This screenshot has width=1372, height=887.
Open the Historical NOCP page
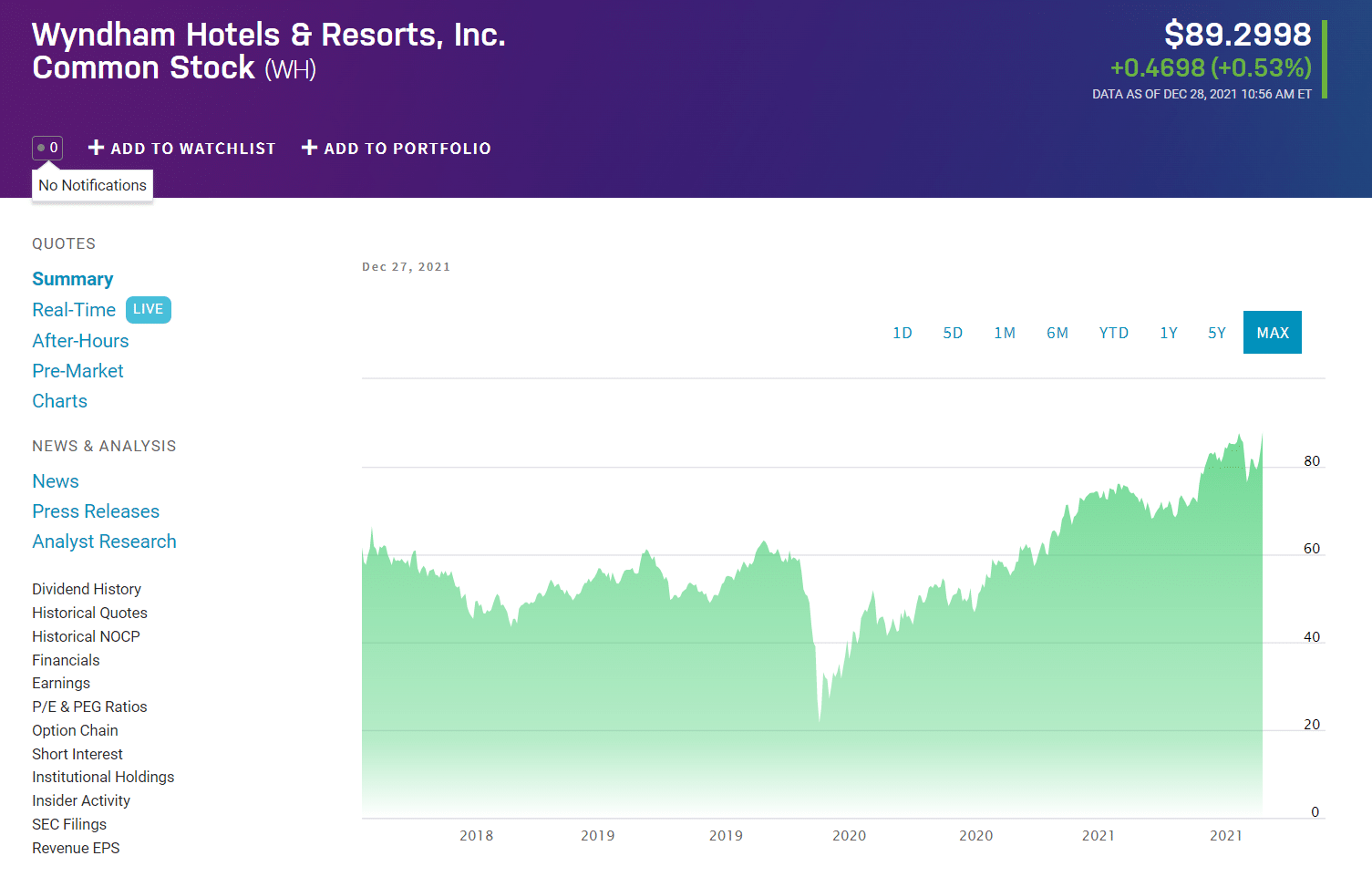coord(86,636)
